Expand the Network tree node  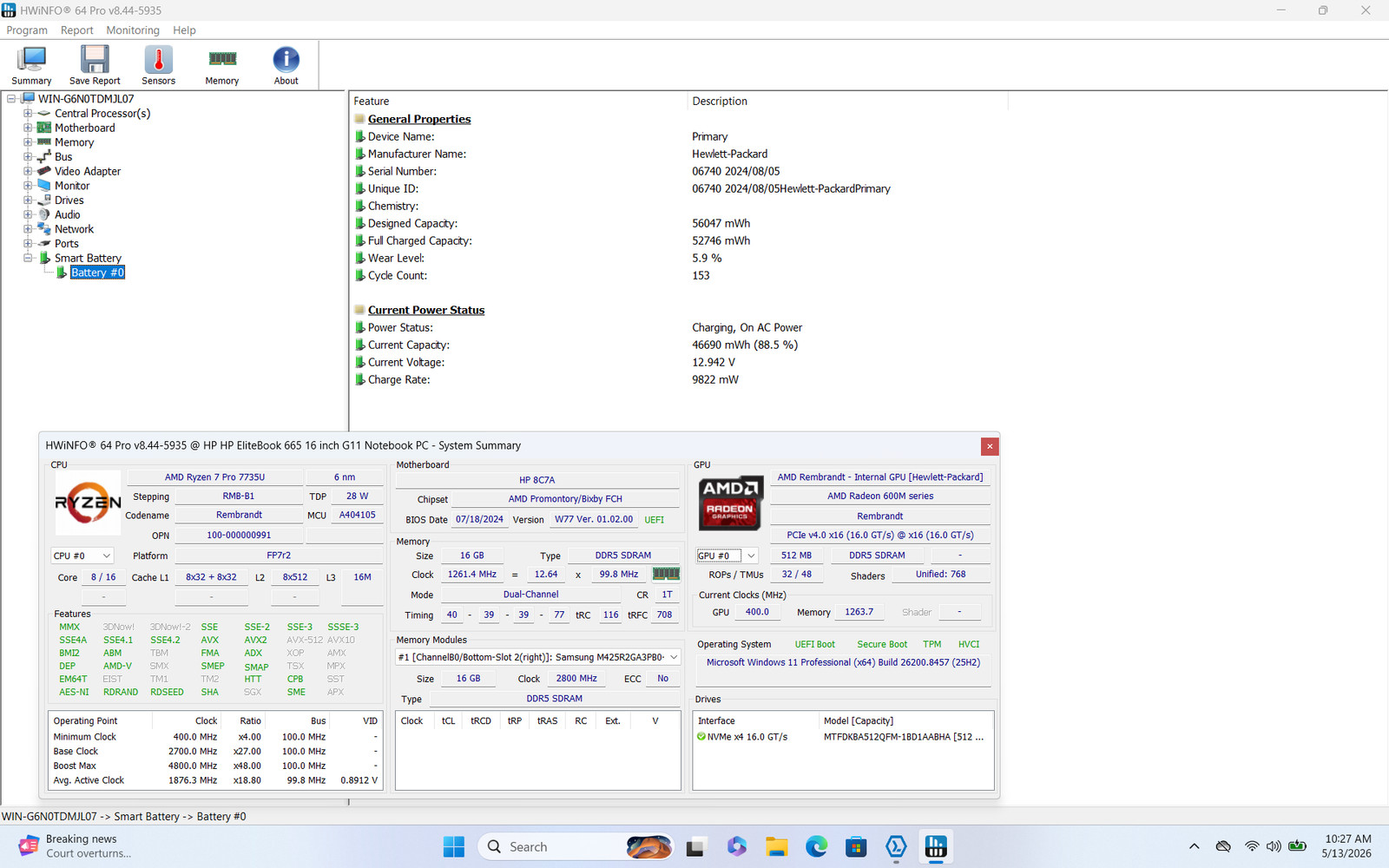pyautogui.click(x=28, y=229)
